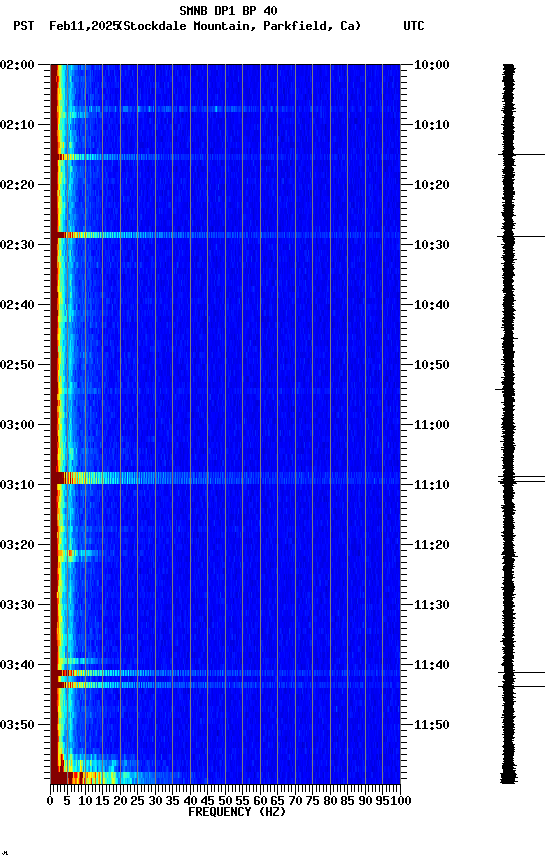Click the "03:30" PST time label

click(17, 605)
